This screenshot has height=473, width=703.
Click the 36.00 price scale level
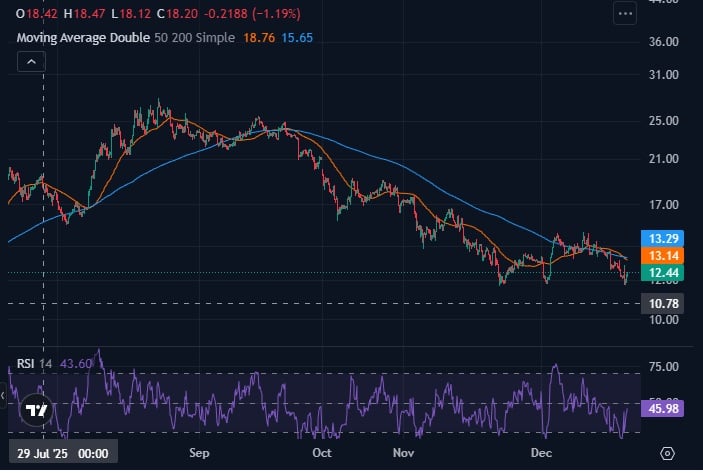(665, 42)
